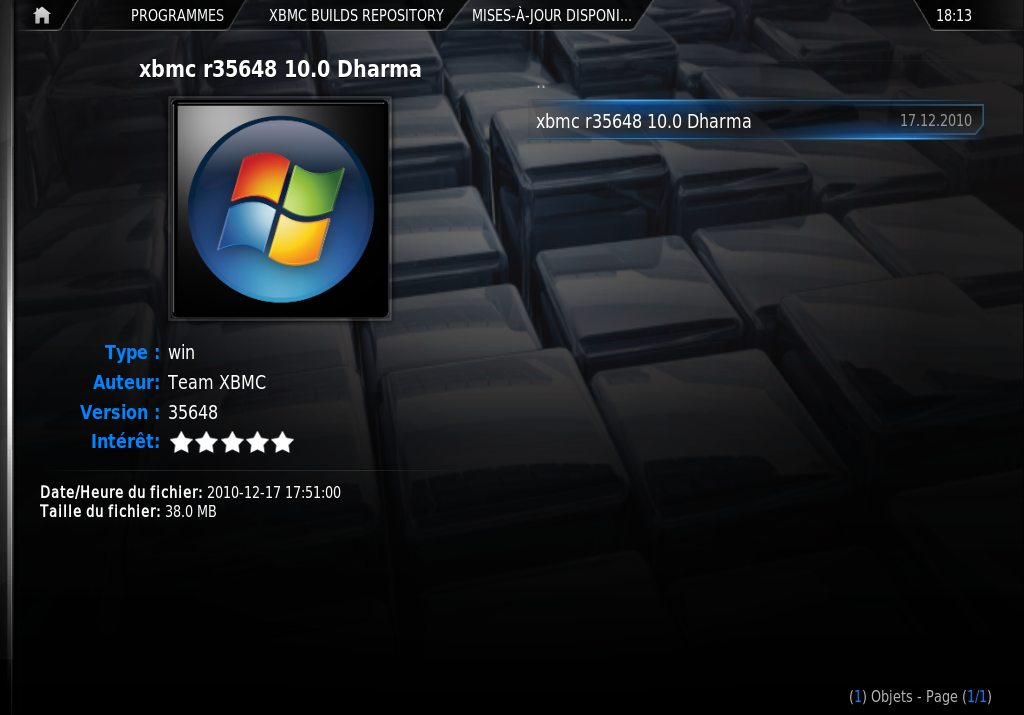Image resolution: width=1024 pixels, height=715 pixels.
Task: Click the 'Type :' label
Action: (132, 353)
